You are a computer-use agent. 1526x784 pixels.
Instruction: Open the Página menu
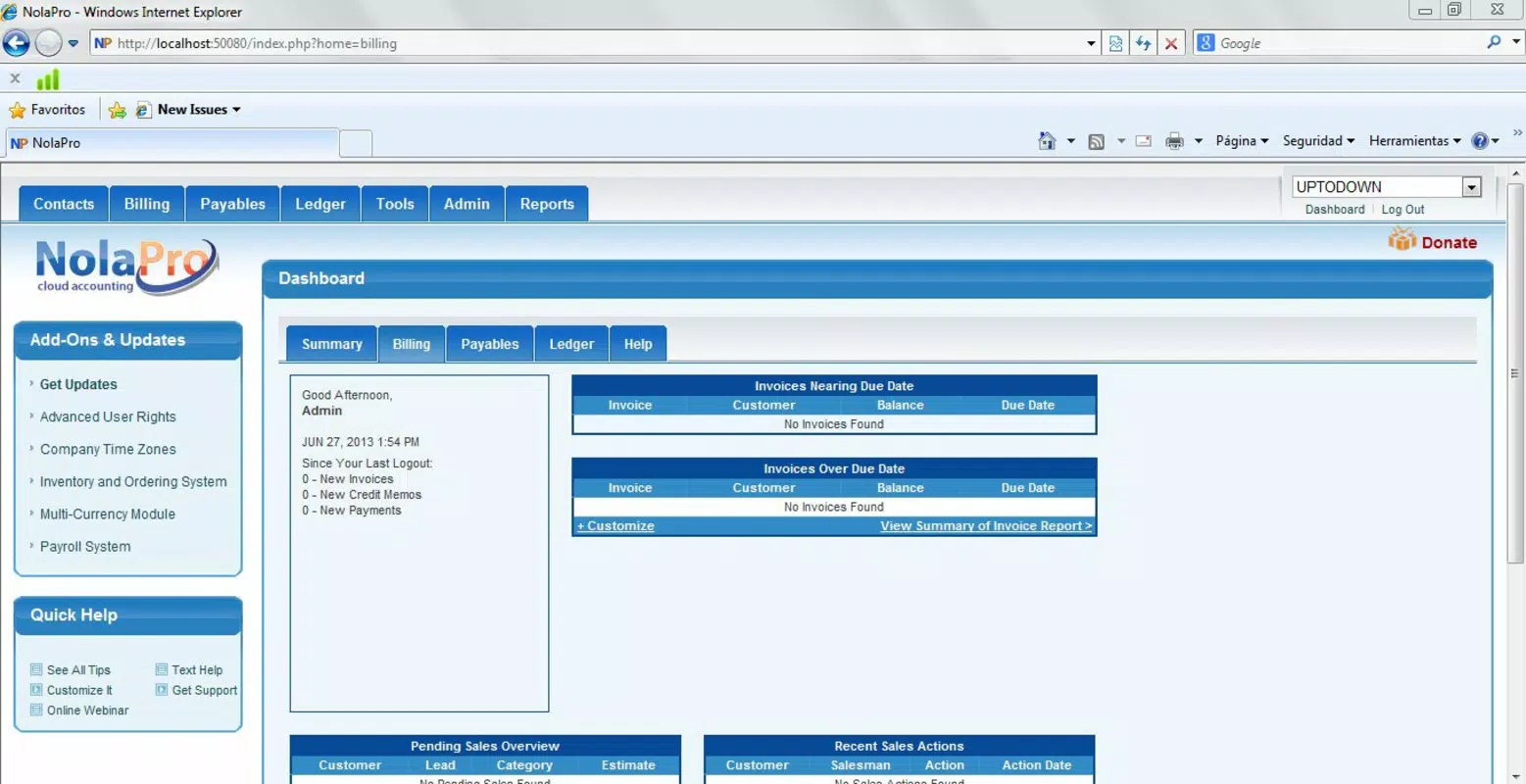(x=1242, y=141)
